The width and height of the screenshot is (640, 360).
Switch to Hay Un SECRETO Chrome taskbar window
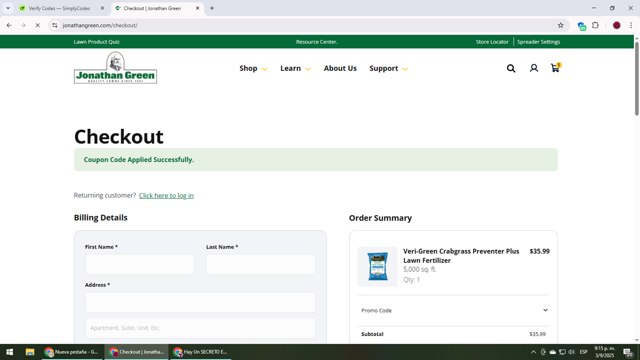click(201, 352)
